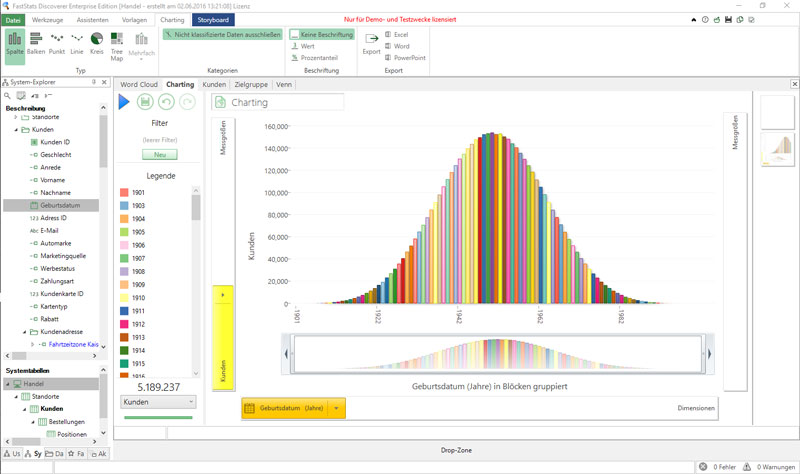Click the 0 Warnungen warning status icon
Screen dimensions: 800x474
pyautogui.click(x=747, y=466)
